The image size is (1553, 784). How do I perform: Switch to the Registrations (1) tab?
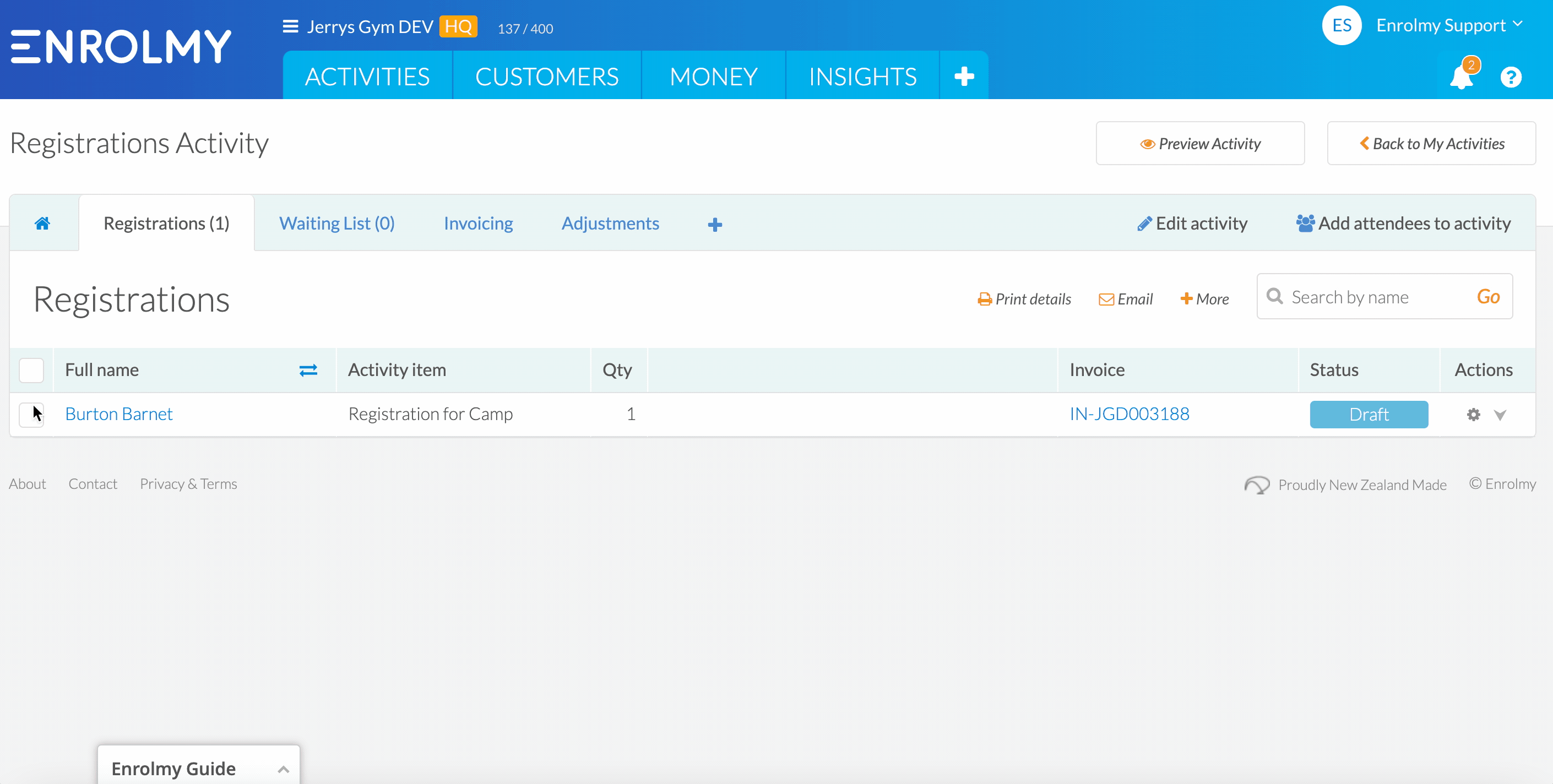[x=166, y=224]
